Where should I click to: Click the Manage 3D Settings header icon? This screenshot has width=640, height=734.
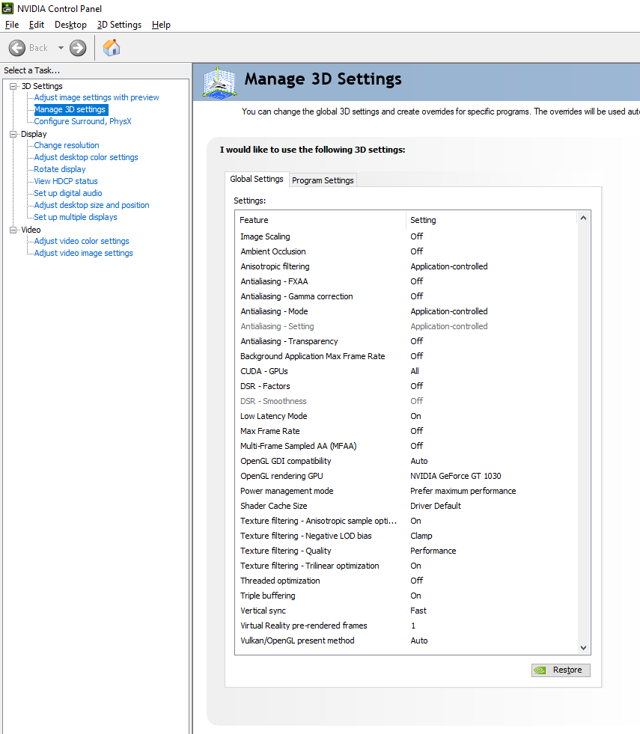pyautogui.click(x=219, y=83)
